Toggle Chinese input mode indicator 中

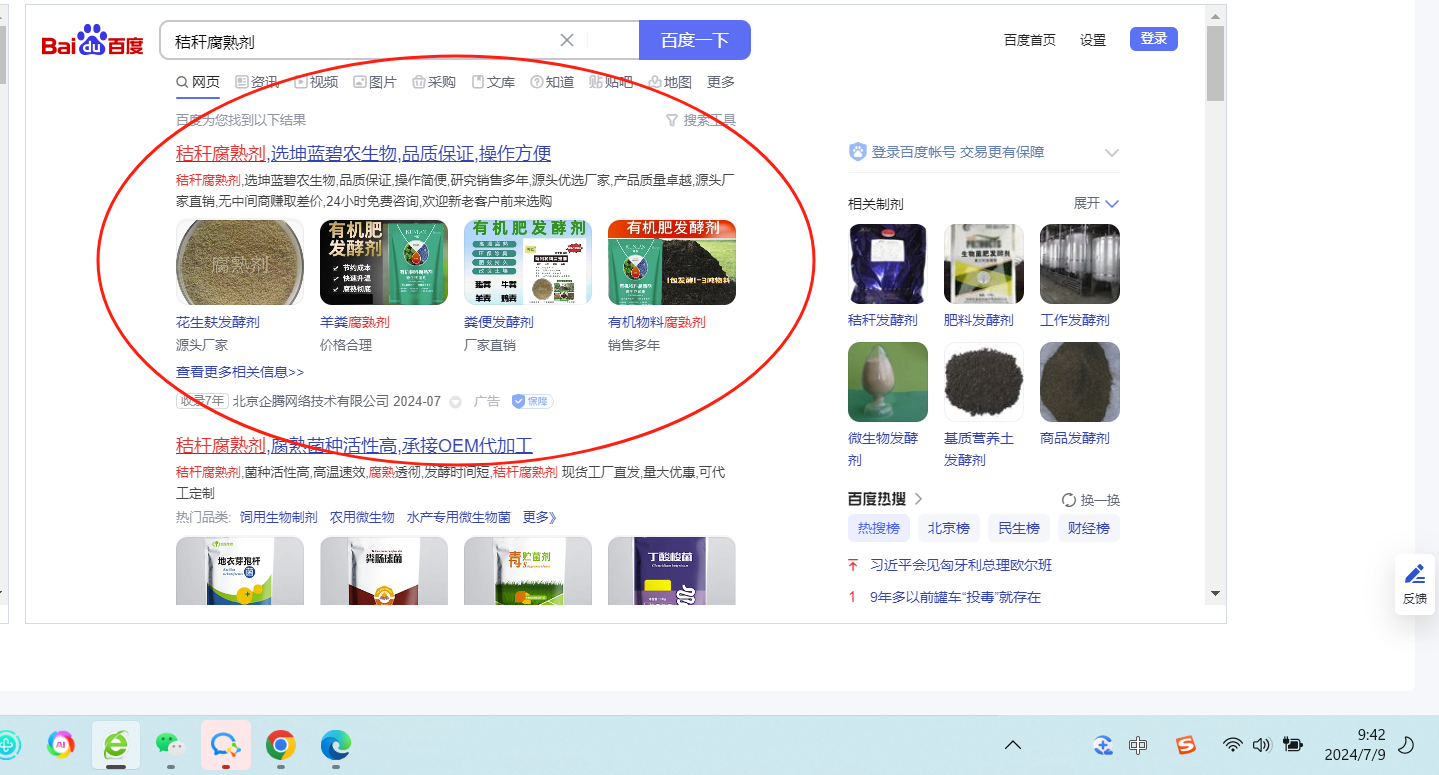click(x=1137, y=745)
